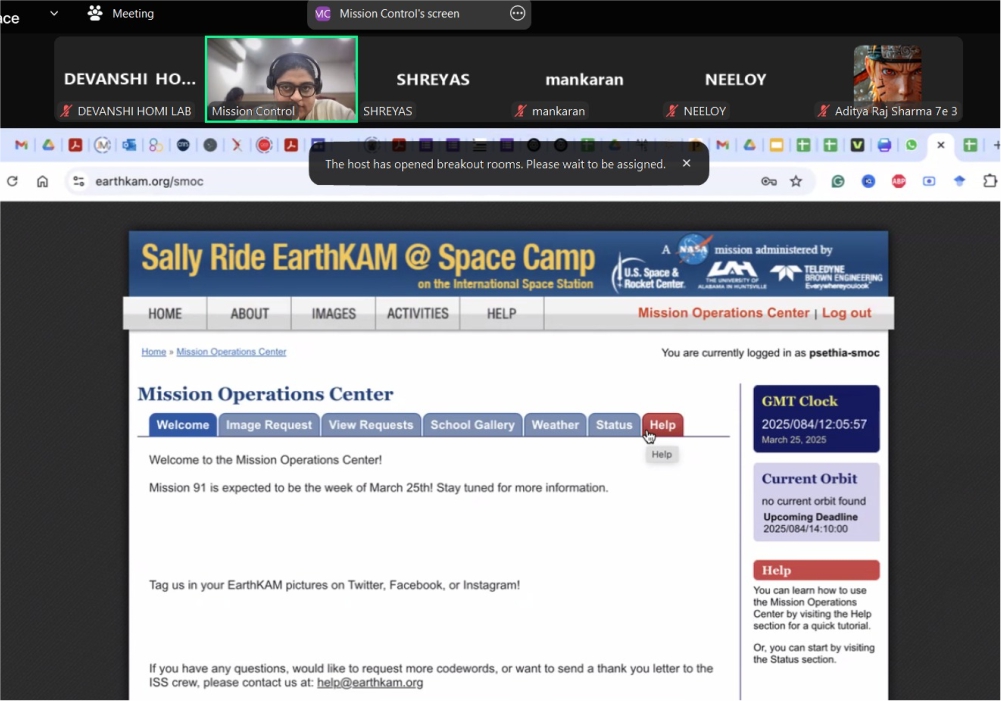
Task: Click the browser home icon
Action: [42, 181]
